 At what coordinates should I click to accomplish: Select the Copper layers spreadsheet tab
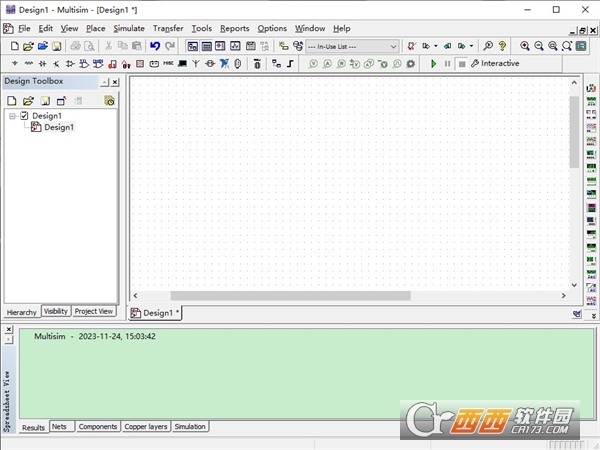coord(146,426)
